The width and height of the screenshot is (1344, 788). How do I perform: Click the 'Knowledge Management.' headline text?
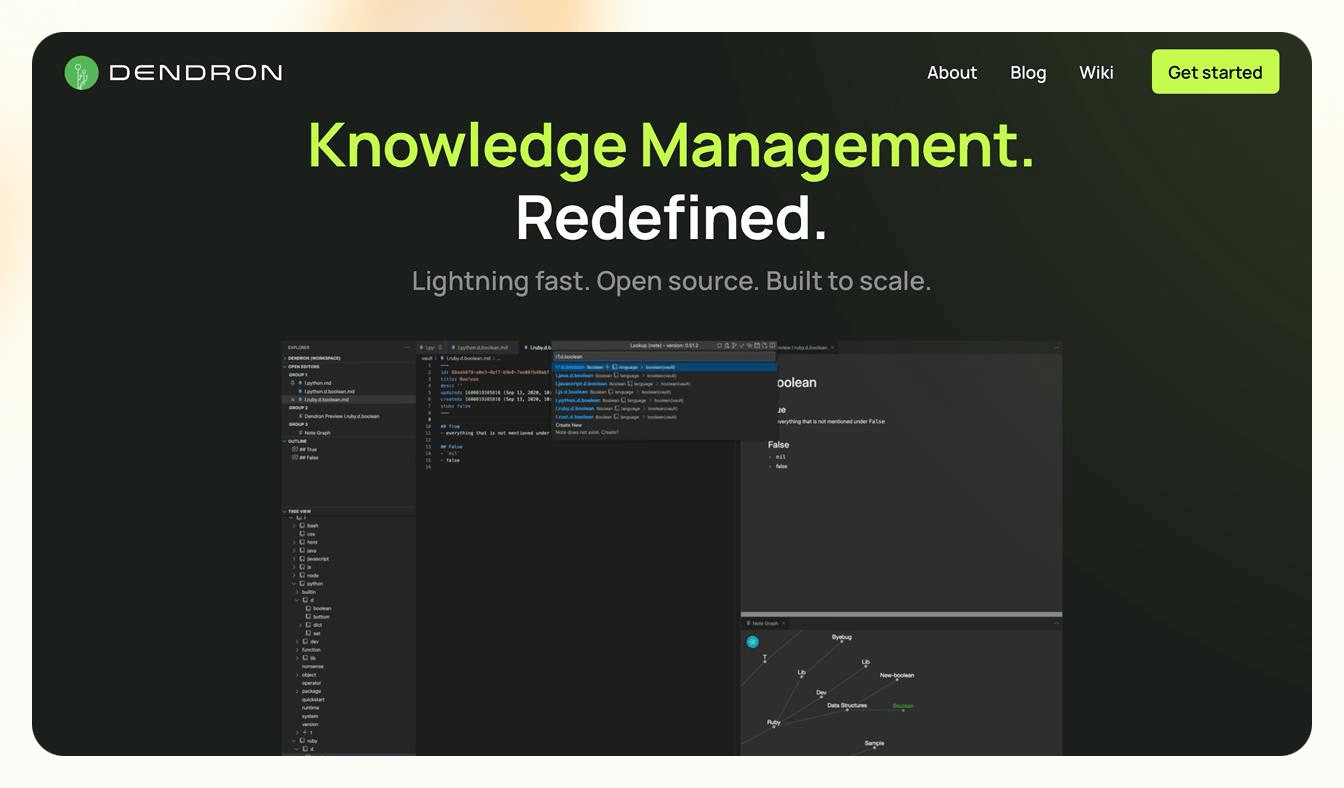671,145
